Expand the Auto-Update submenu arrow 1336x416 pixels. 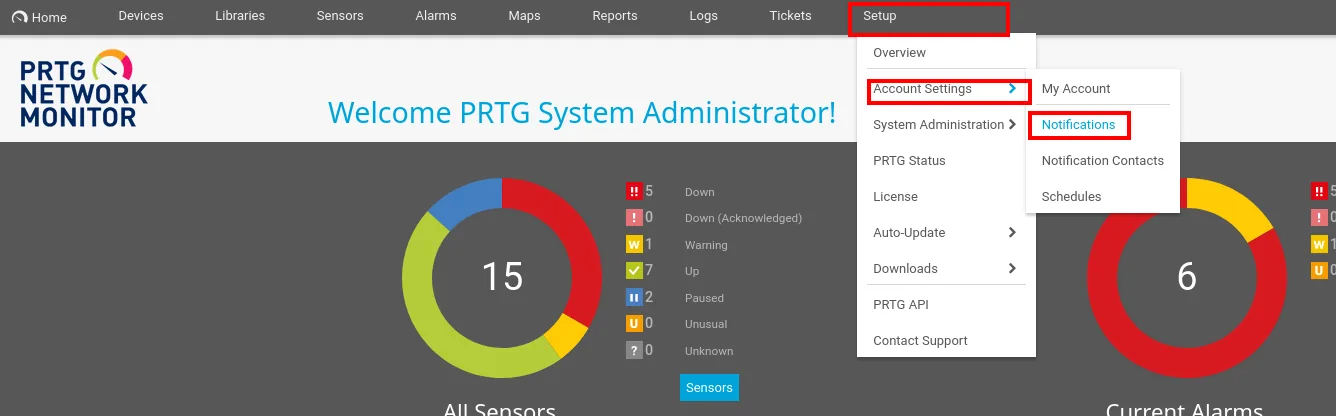1013,232
